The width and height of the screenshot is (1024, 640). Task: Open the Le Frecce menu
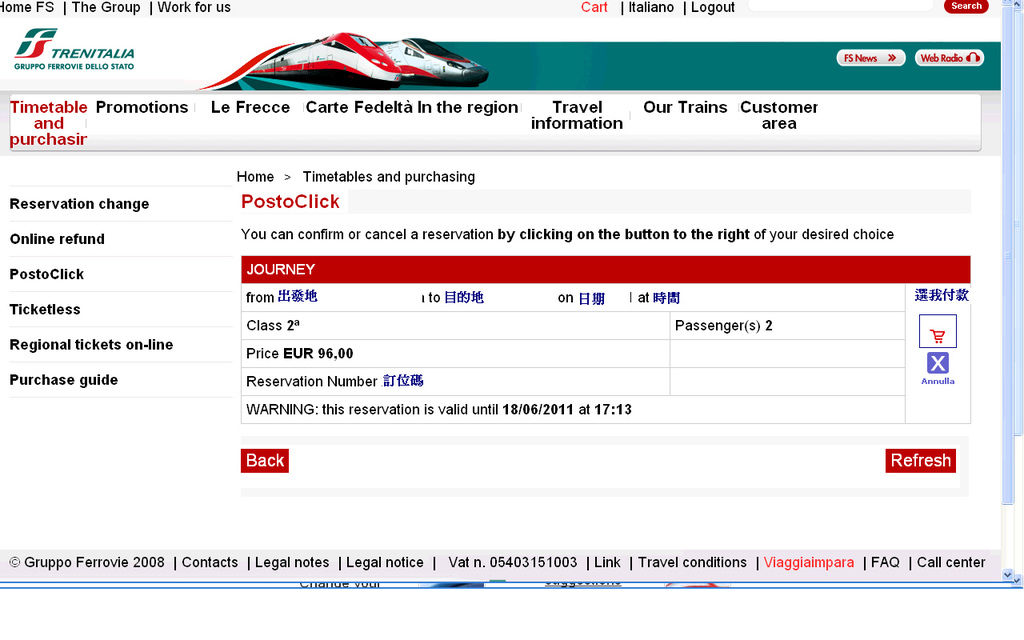250,107
